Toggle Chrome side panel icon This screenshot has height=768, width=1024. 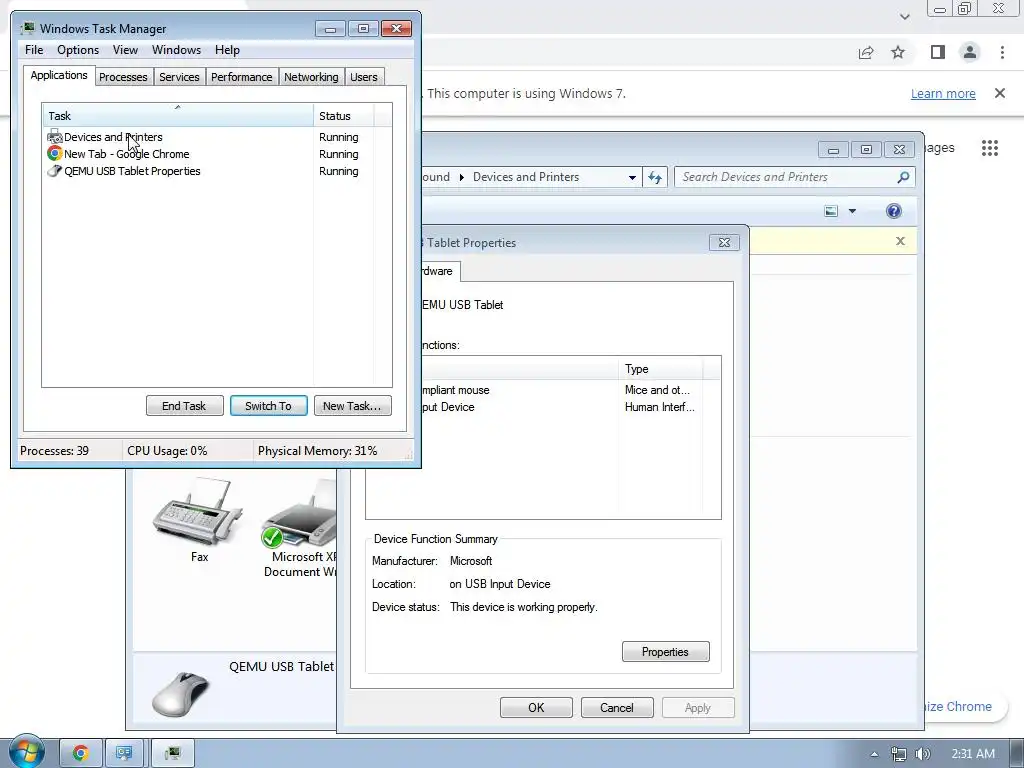938,53
